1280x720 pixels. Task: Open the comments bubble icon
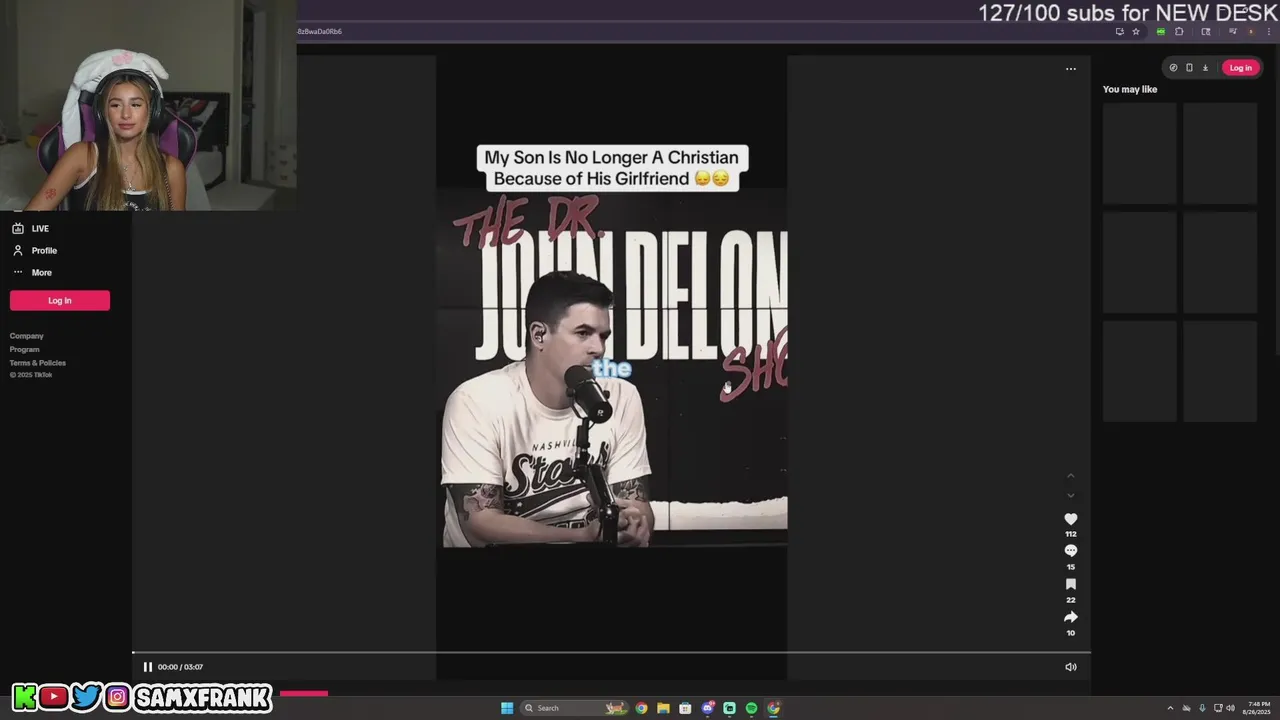pyautogui.click(x=1070, y=551)
